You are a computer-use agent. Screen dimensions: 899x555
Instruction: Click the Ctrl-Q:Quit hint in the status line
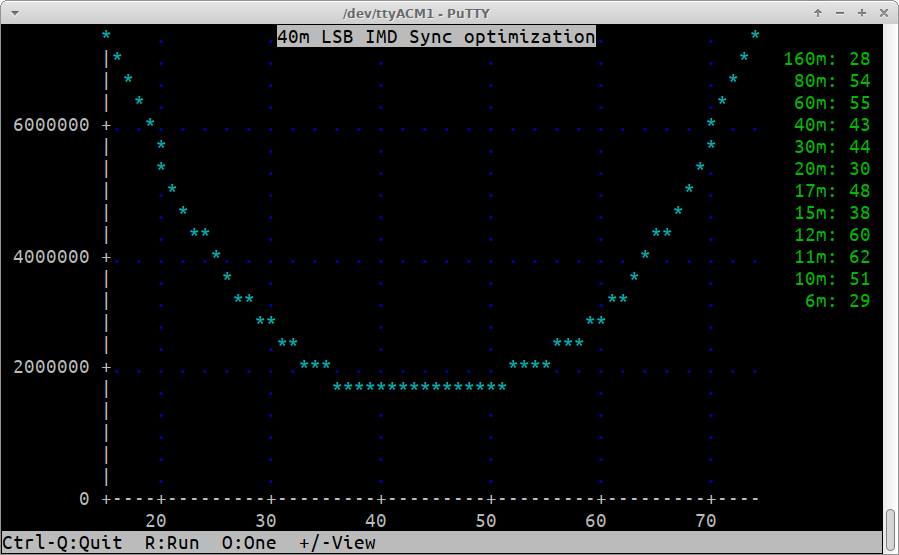(62, 543)
